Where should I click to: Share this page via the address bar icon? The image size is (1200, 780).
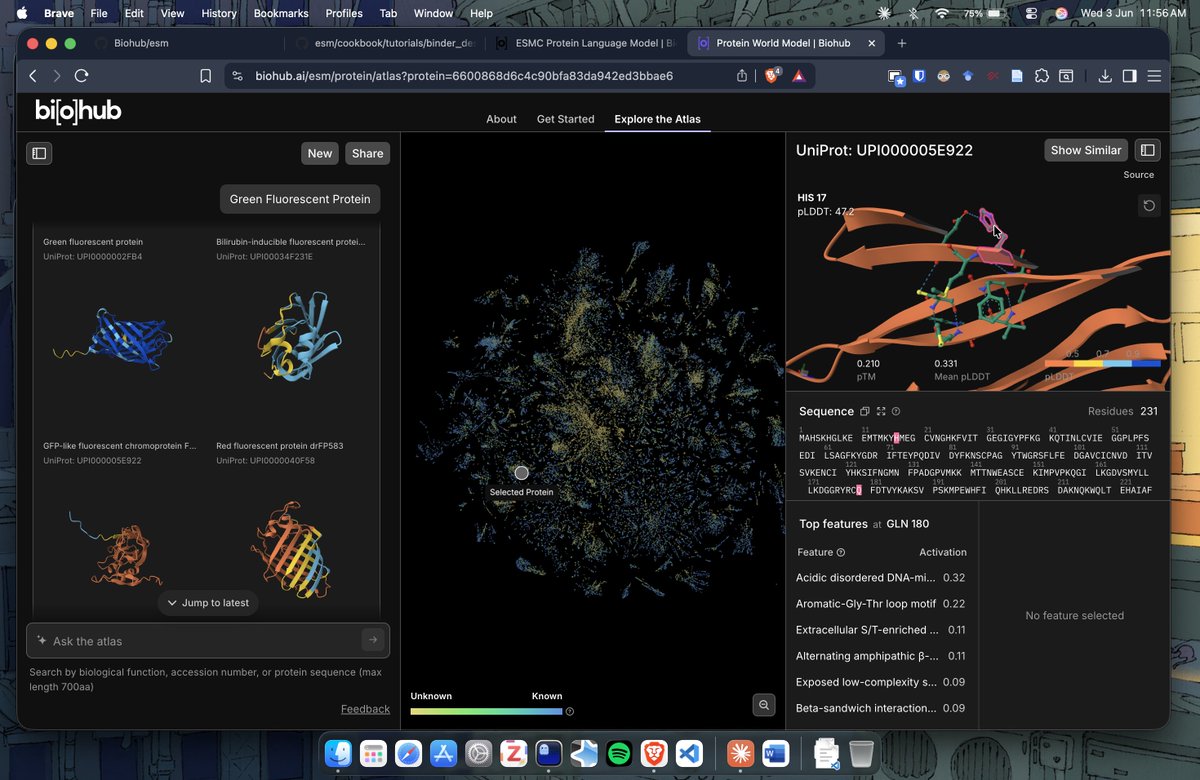(742, 76)
